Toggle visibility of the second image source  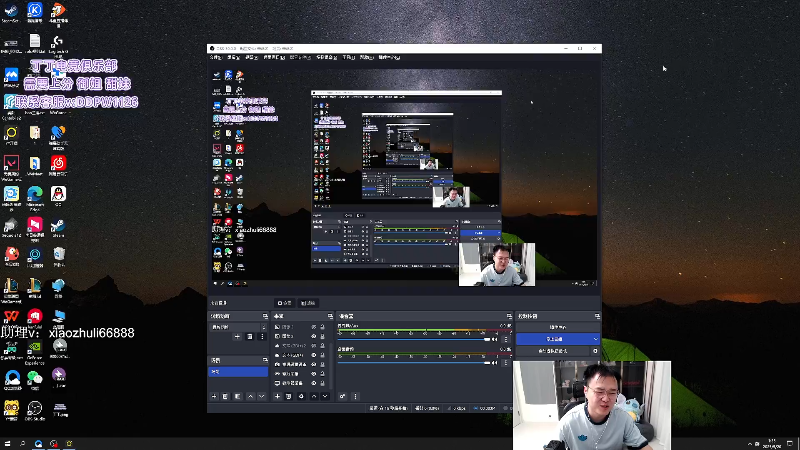point(314,336)
